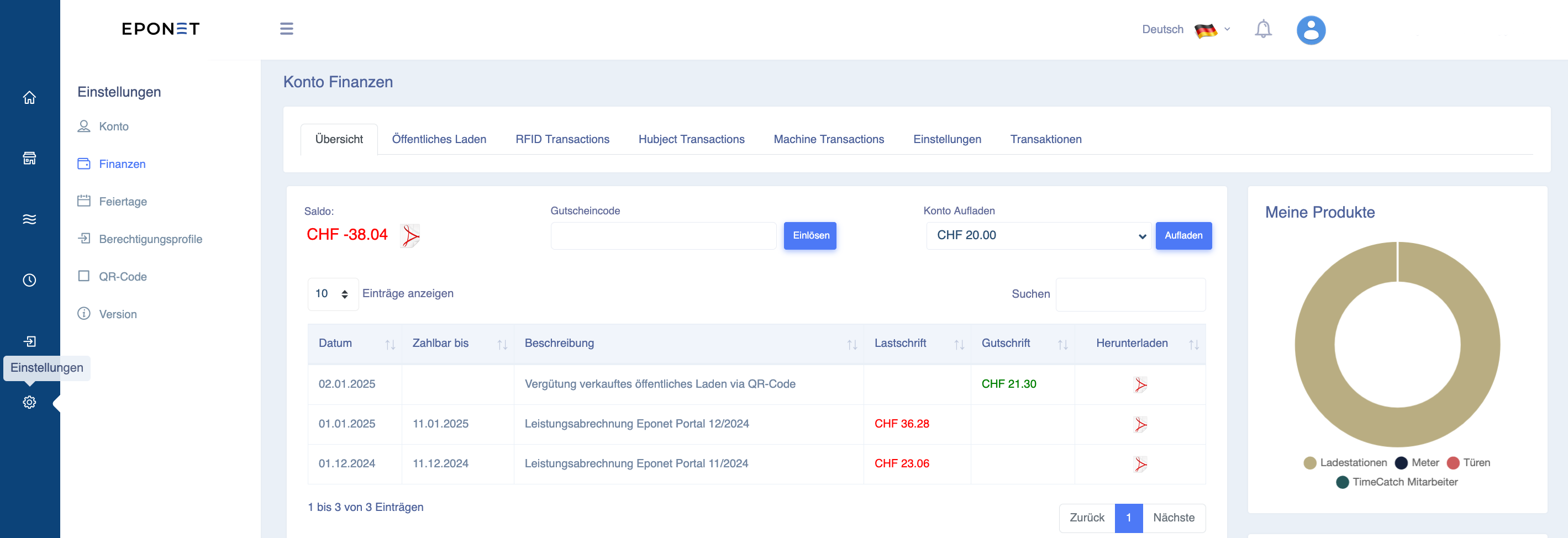1568x538 pixels.
Task: Toggle the hamburger menu icon
Action: (287, 29)
